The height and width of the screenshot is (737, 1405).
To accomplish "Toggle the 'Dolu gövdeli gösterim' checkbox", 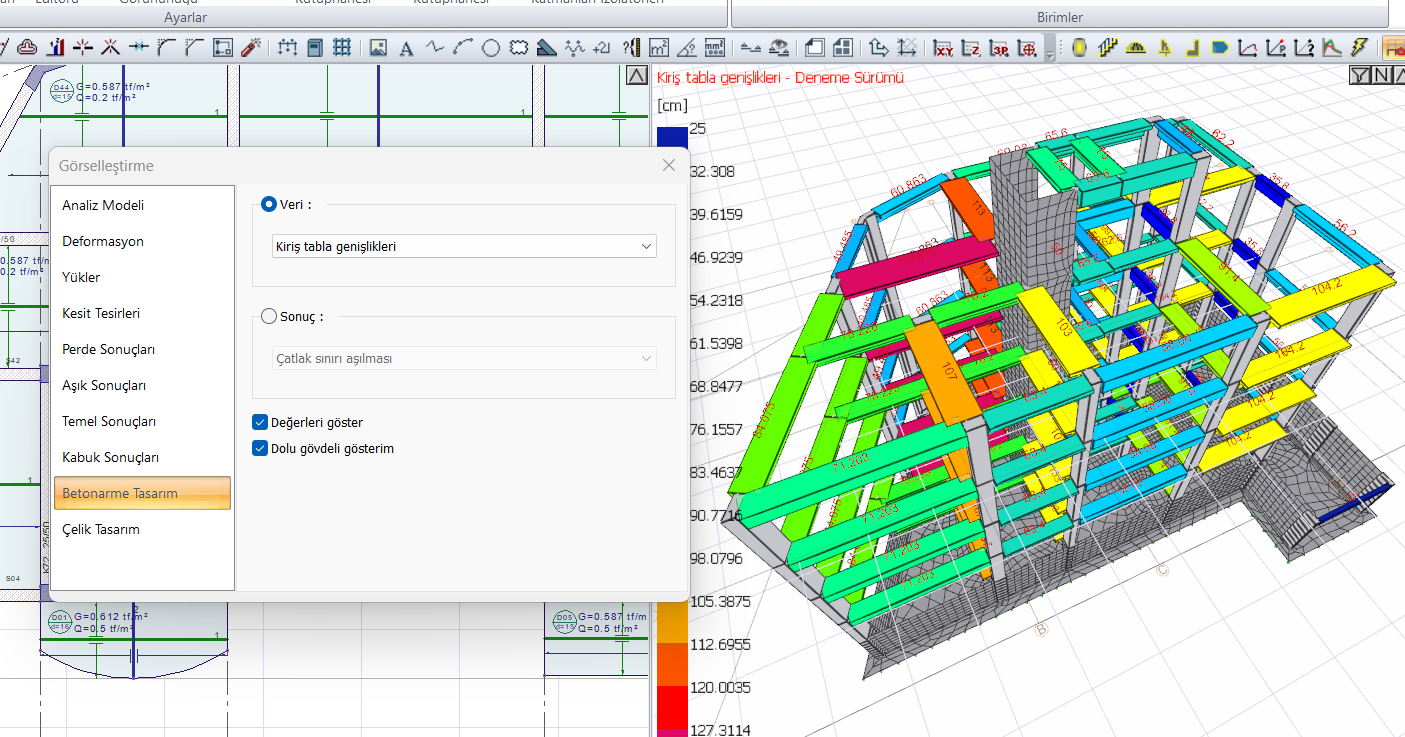I will 260,448.
